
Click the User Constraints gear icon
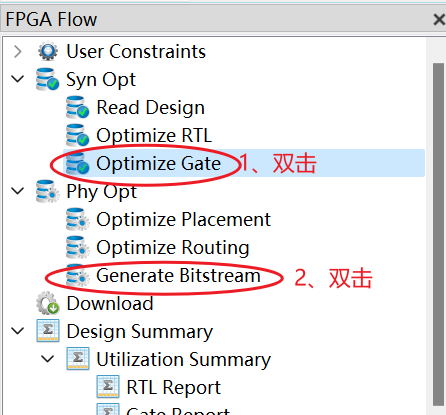[48, 51]
